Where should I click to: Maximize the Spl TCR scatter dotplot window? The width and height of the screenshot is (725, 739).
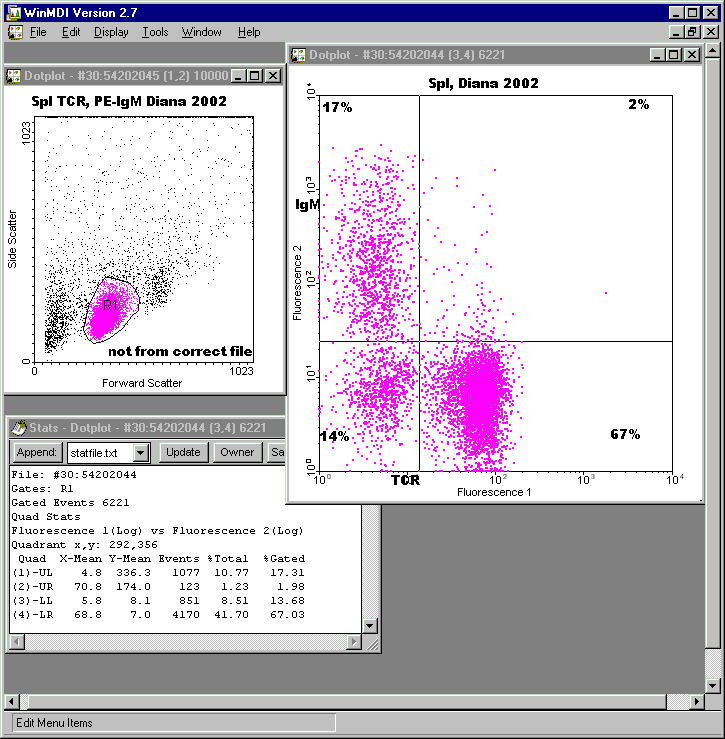(255, 75)
